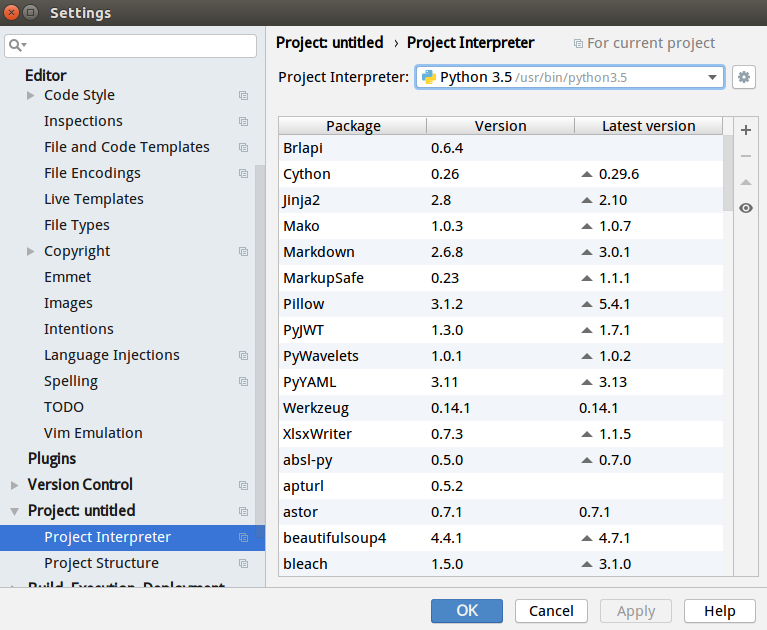Click the project-level icon beside Version Control

point(243,485)
